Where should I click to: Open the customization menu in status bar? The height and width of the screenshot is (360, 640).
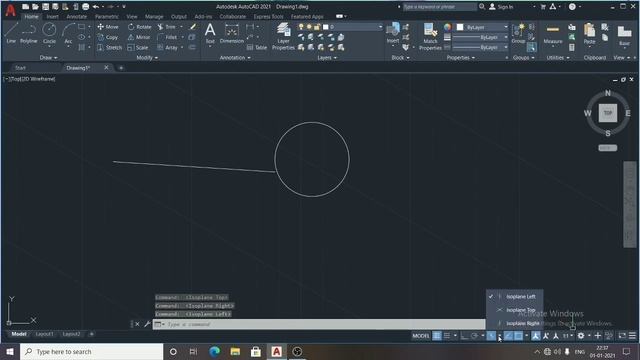pos(632,336)
